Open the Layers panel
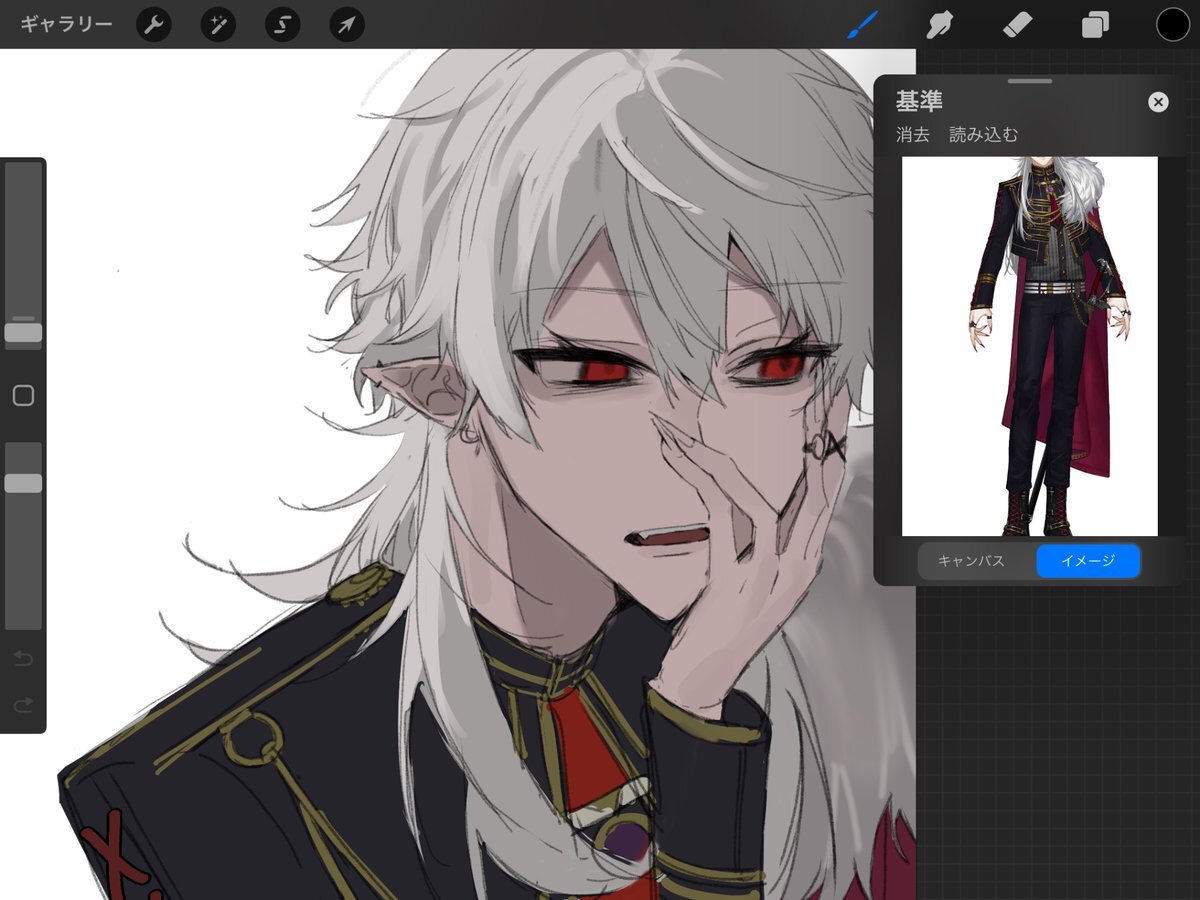This screenshot has height=900, width=1200. tap(1095, 24)
